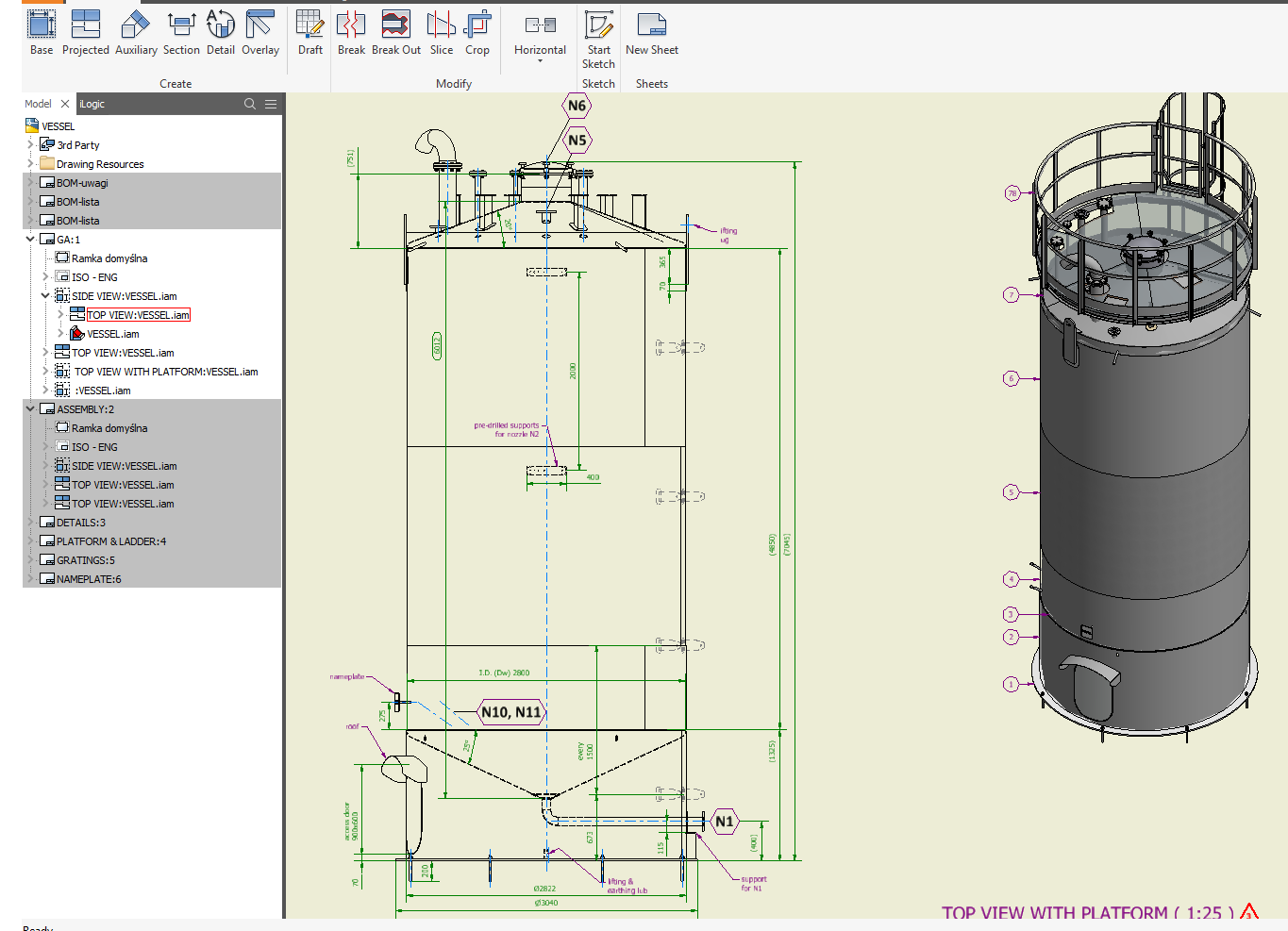Screen dimensions: 1288x931
Task: Expand the 3rd Party node
Action: [x=30, y=144]
